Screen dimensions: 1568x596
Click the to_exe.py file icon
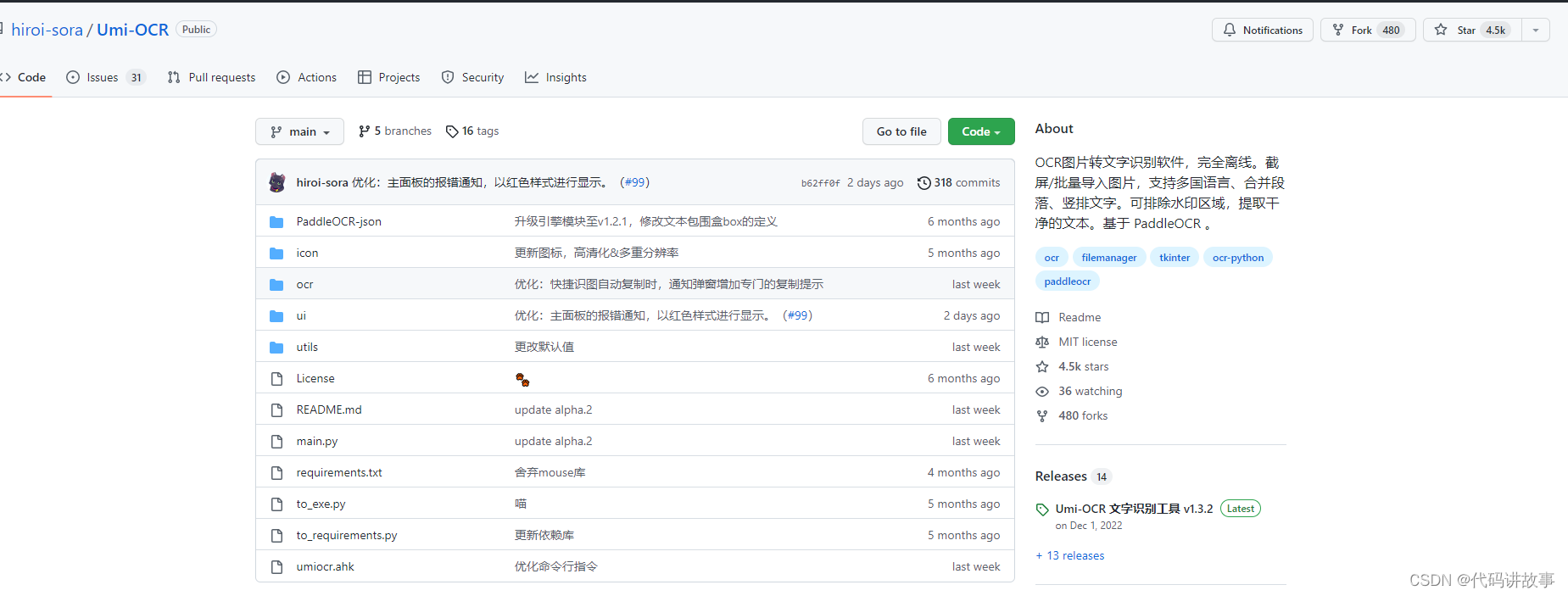click(x=276, y=504)
